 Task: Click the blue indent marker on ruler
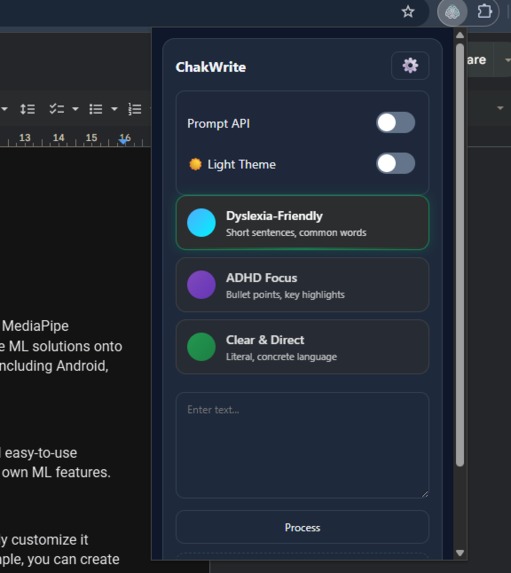coord(124,142)
